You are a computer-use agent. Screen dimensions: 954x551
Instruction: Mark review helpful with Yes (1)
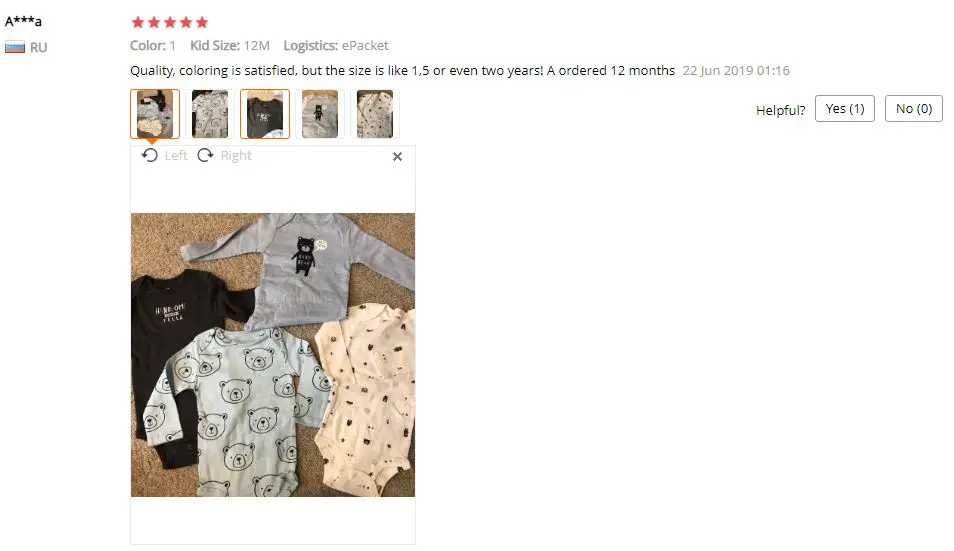[844, 109]
